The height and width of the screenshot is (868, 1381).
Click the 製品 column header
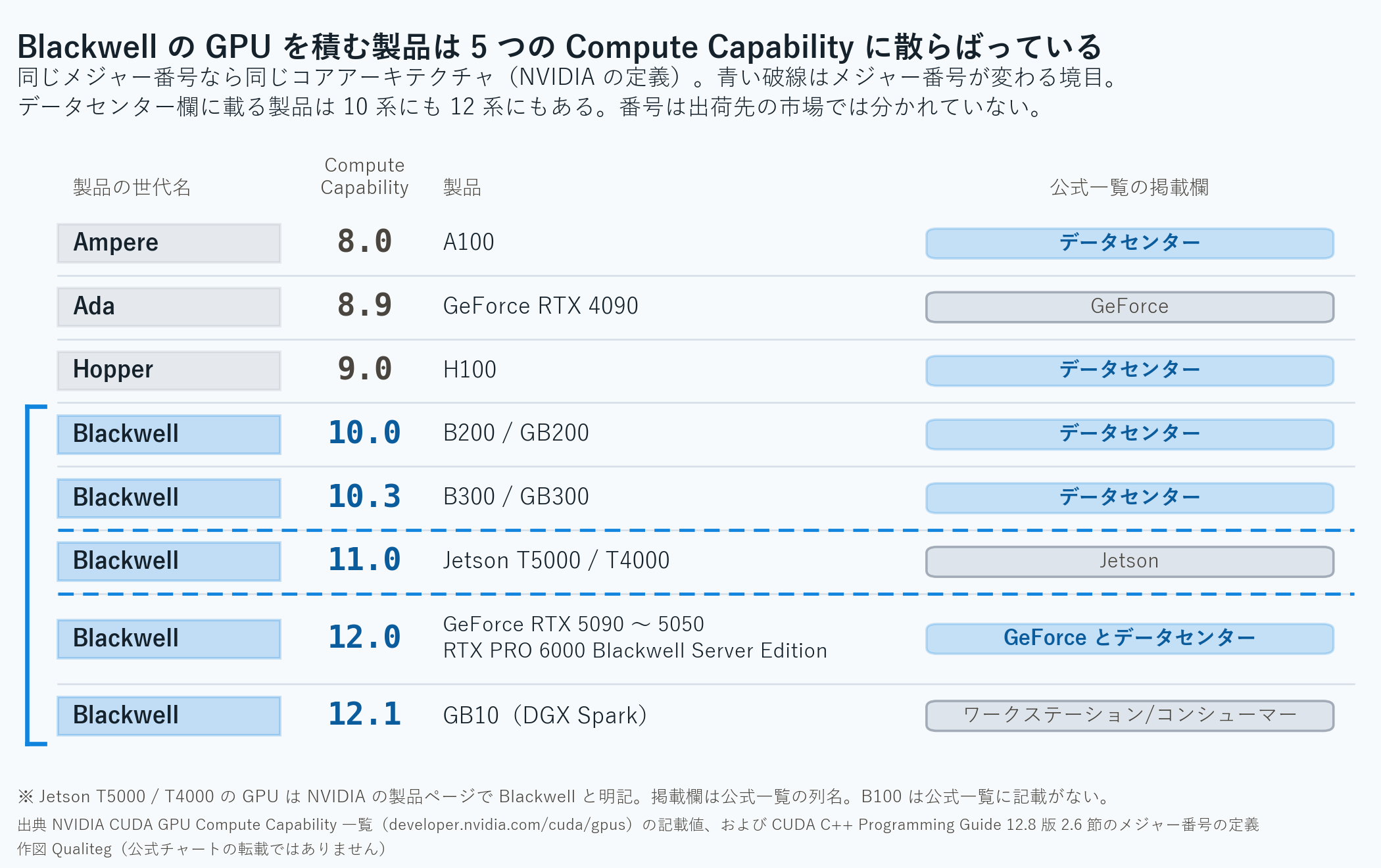coord(462,187)
